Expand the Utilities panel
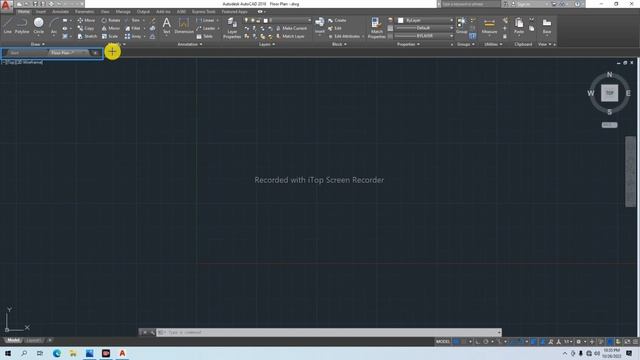Image resolution: width=640 pixels, height=360 pixels. click(493, 44)
